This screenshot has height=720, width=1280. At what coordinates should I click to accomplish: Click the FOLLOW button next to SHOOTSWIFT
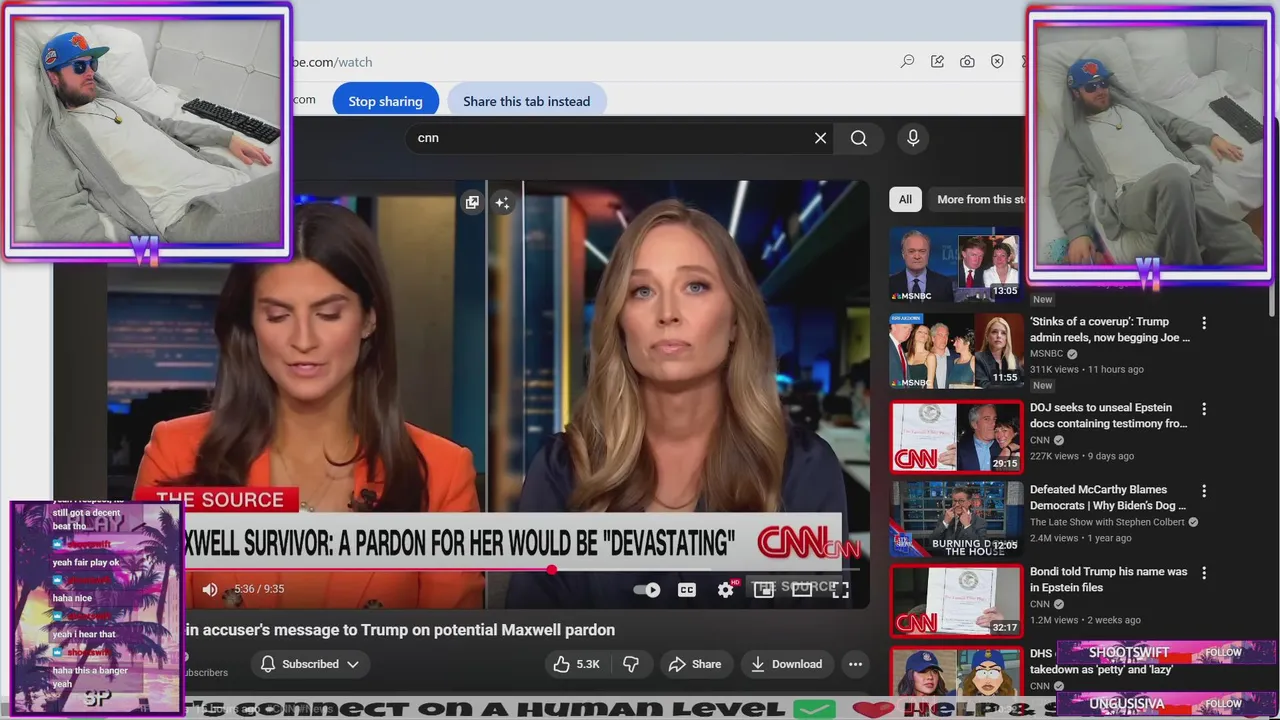point(1223,652)
